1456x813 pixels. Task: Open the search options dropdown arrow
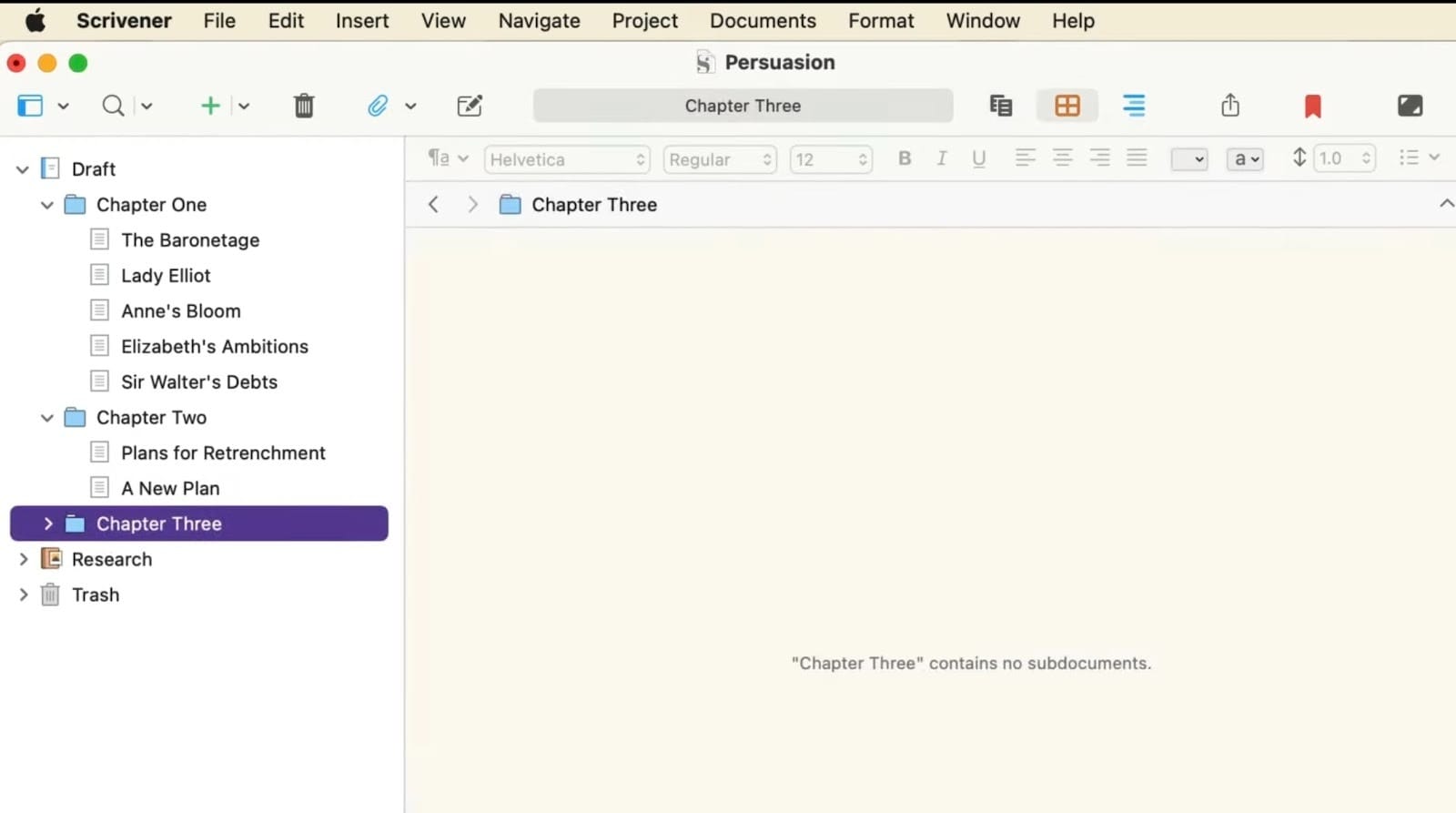click(147, 106)
